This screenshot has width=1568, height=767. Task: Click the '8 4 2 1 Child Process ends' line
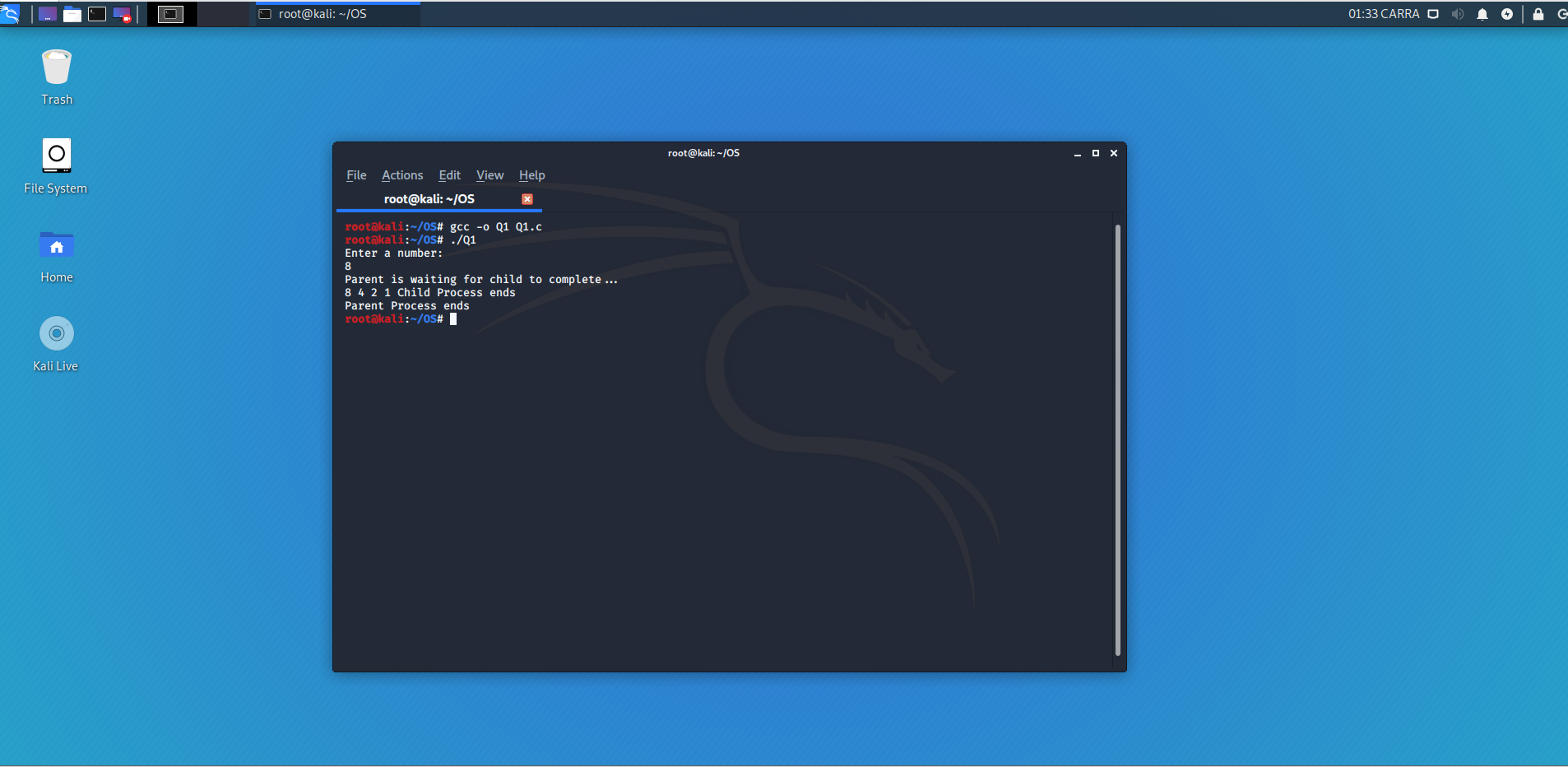coord(430,293)
